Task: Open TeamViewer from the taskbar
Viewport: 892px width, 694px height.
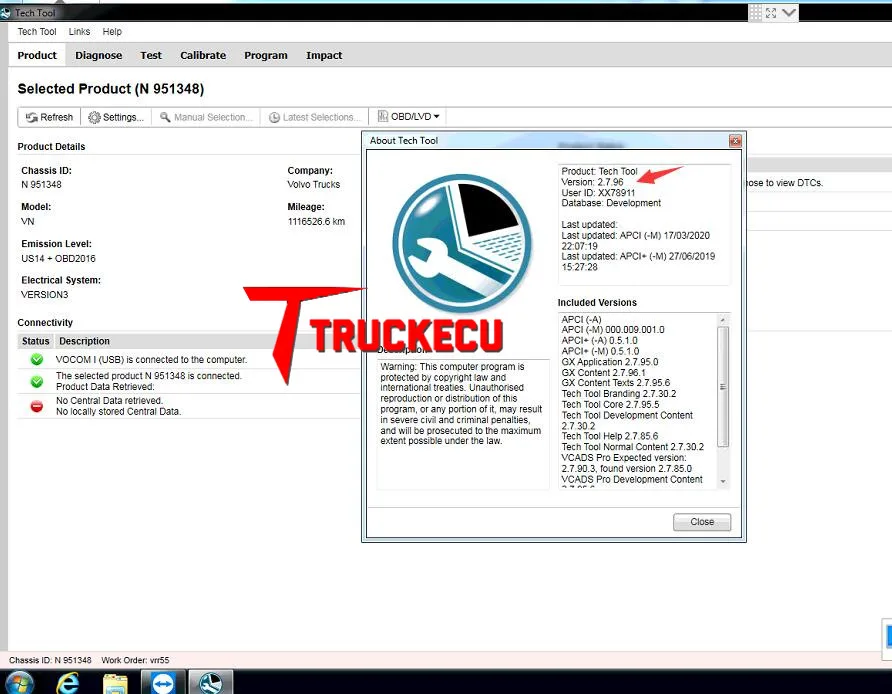Action: (x=163, y=683)
